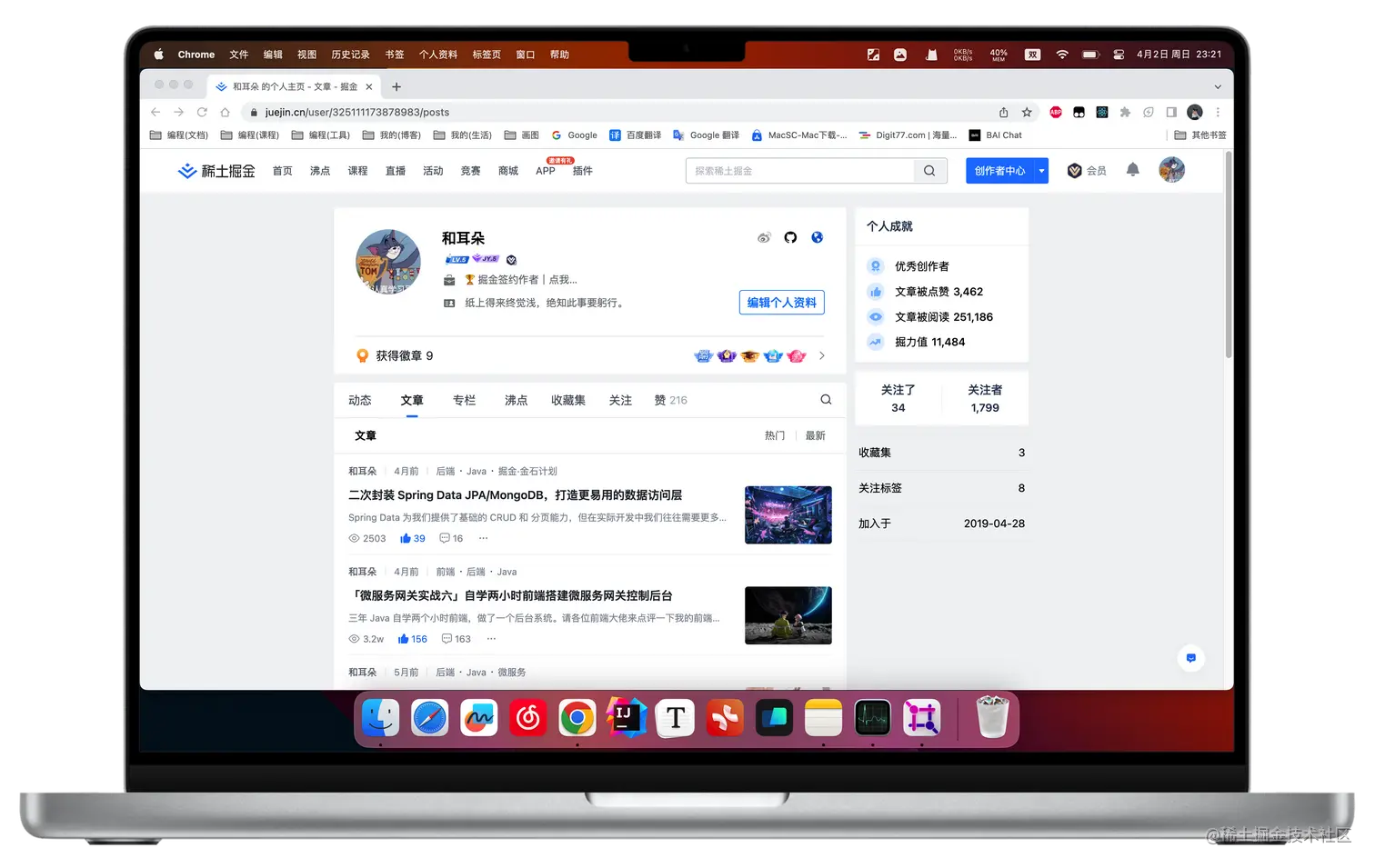Expand the badges list chevron
Image resolution: width=1375 pixels, height=868 pixels.
(x=822, y=356)
